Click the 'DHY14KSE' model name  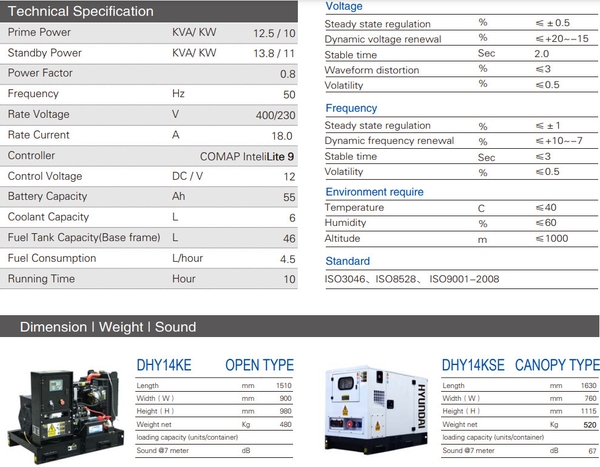coord(473,365)
